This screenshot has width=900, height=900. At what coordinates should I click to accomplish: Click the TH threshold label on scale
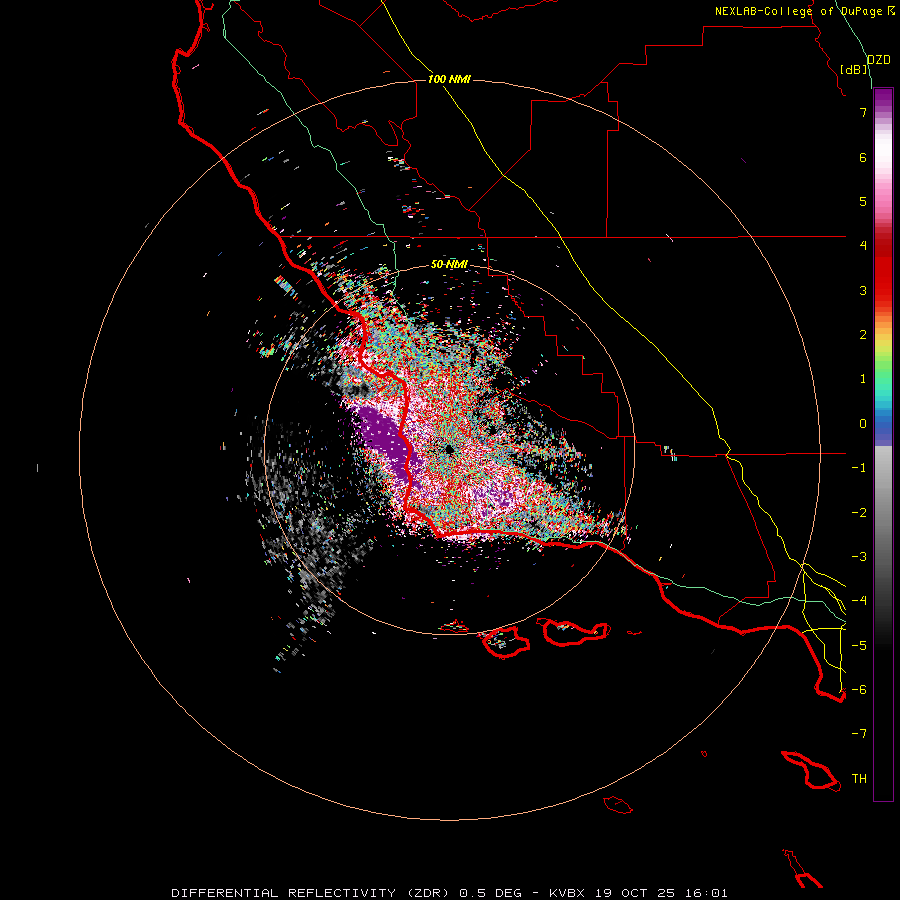(859, 779)
